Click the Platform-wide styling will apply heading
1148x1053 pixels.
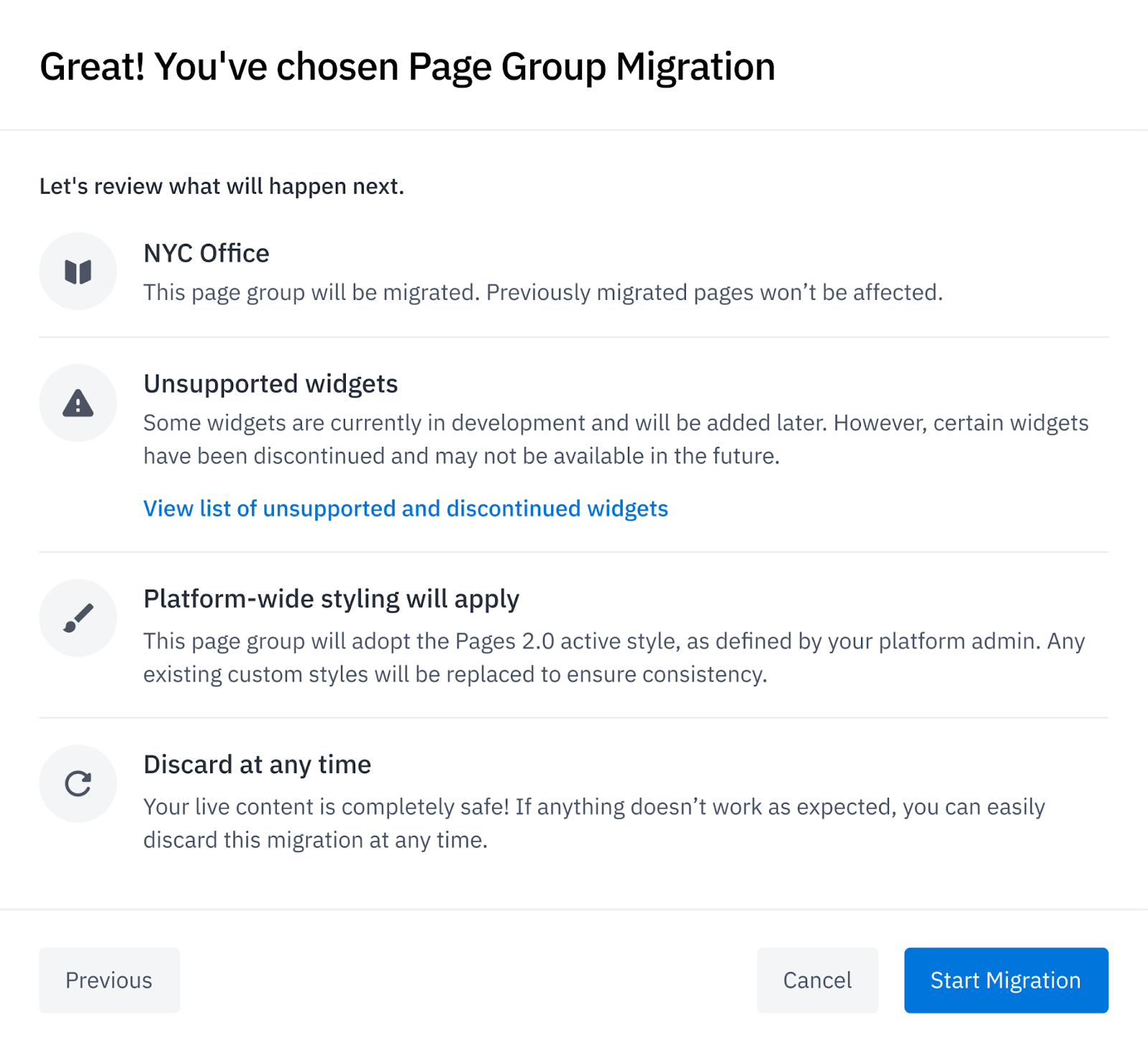point(331,599)
